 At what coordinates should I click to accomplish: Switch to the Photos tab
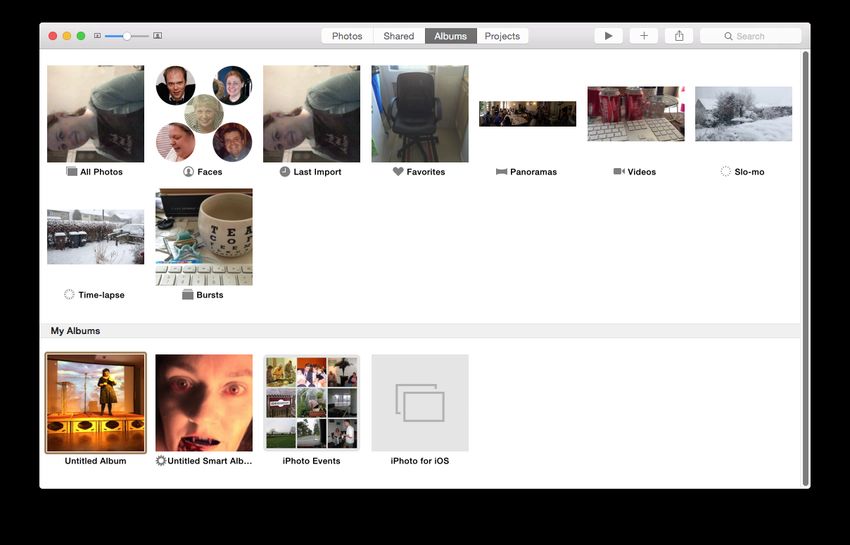coord(347,36)
